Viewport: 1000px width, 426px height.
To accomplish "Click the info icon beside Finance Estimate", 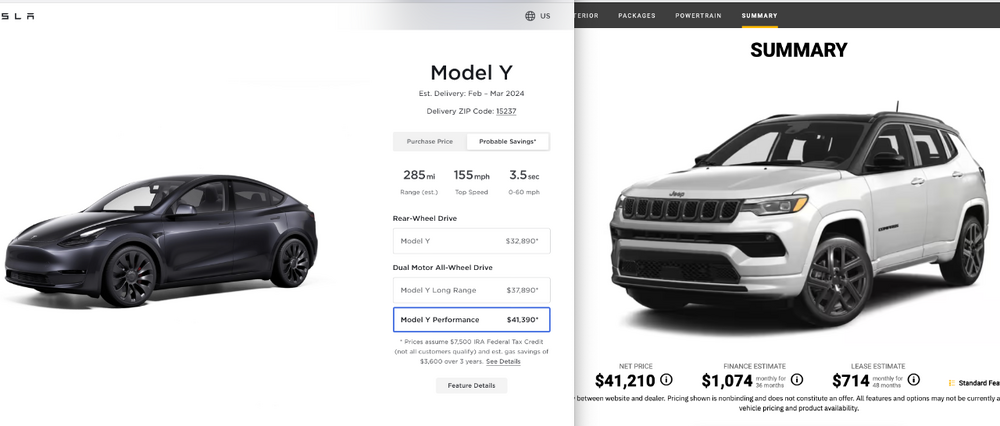I will click(x=797, y=380).
